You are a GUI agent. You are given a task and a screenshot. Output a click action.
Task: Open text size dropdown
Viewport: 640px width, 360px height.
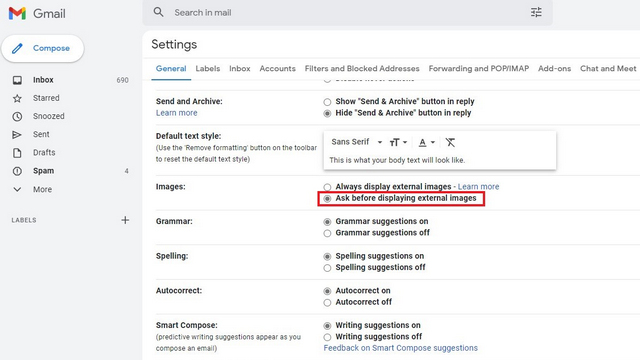coord(398,142)
